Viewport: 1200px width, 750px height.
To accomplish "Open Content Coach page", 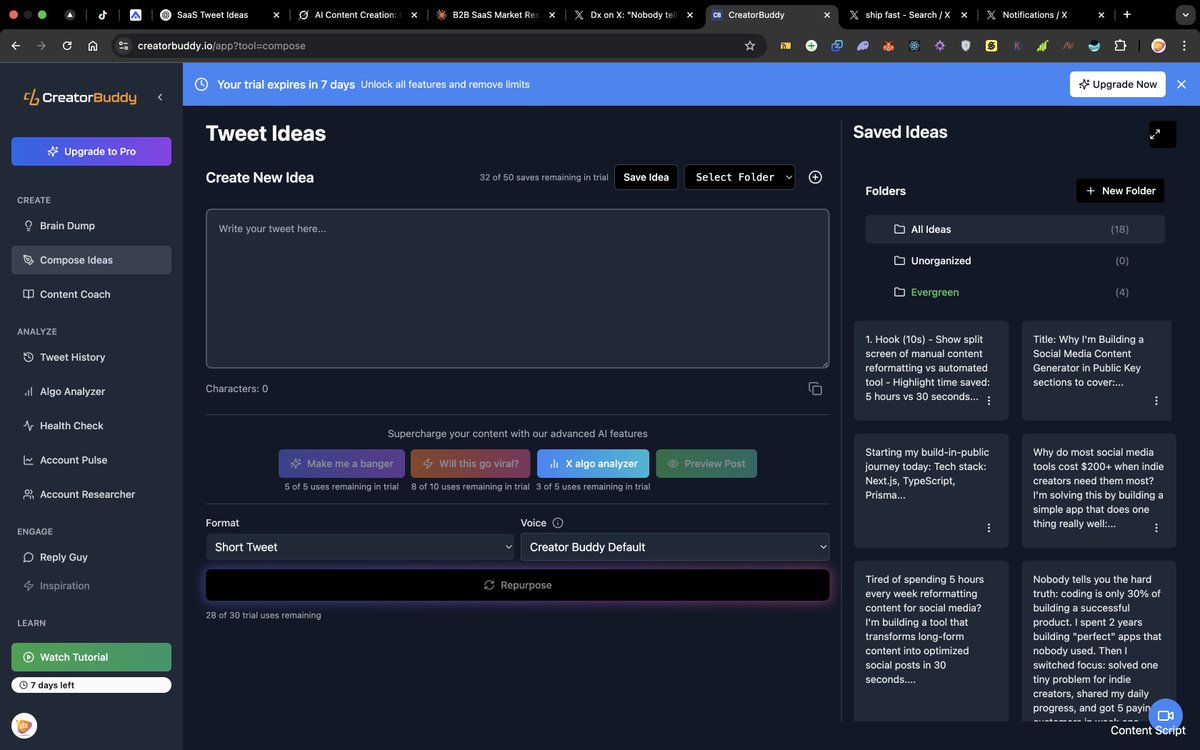I will (x=91, y=294).
